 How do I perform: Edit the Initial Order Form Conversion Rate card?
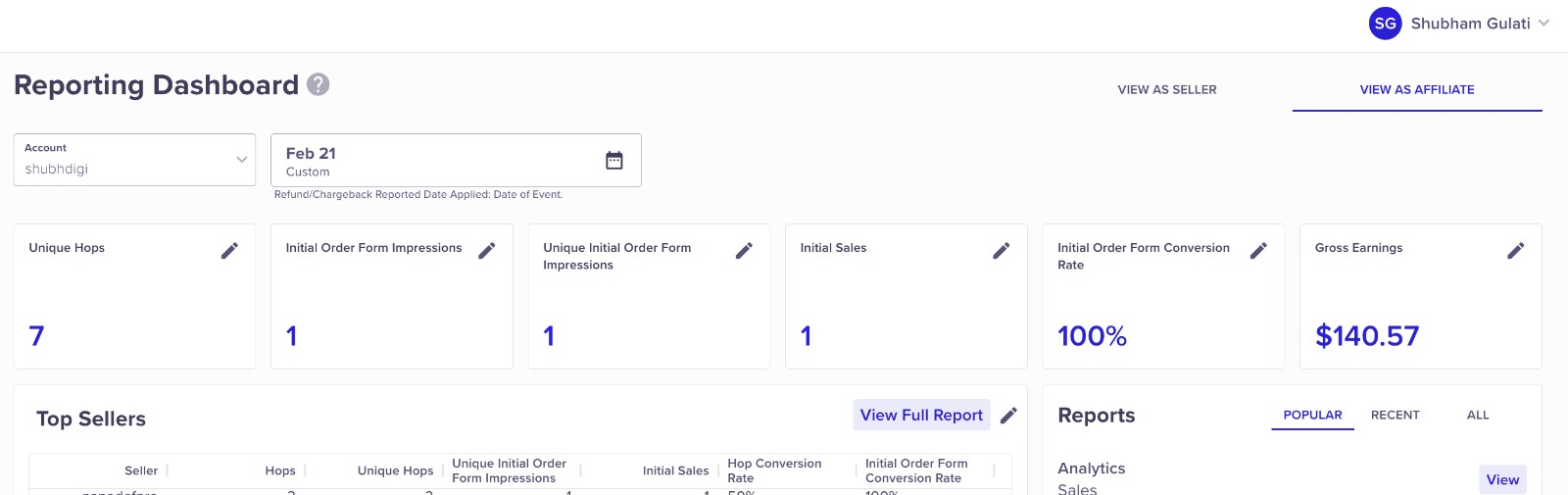1258,251
